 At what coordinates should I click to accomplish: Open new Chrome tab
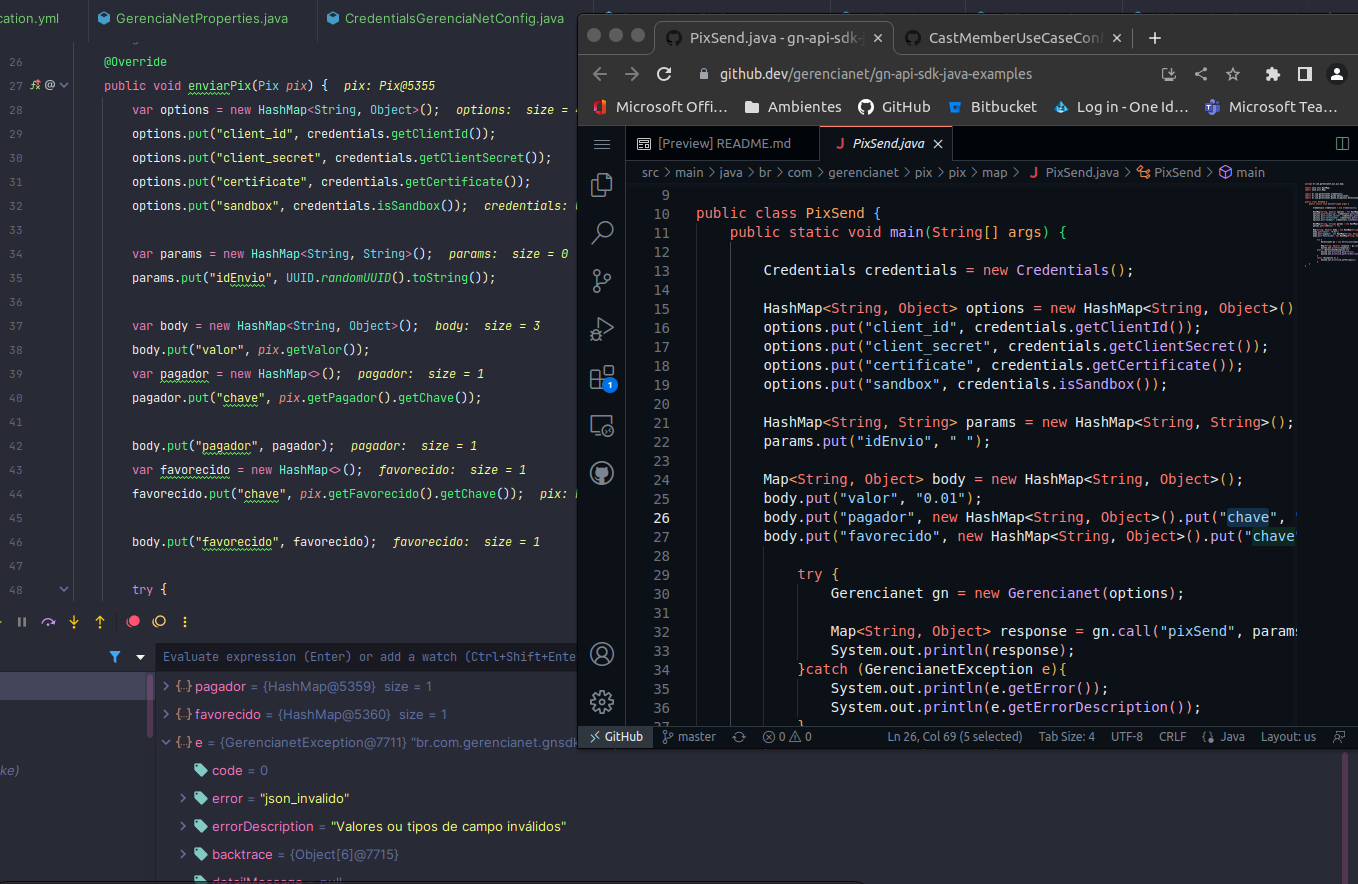1155,38
